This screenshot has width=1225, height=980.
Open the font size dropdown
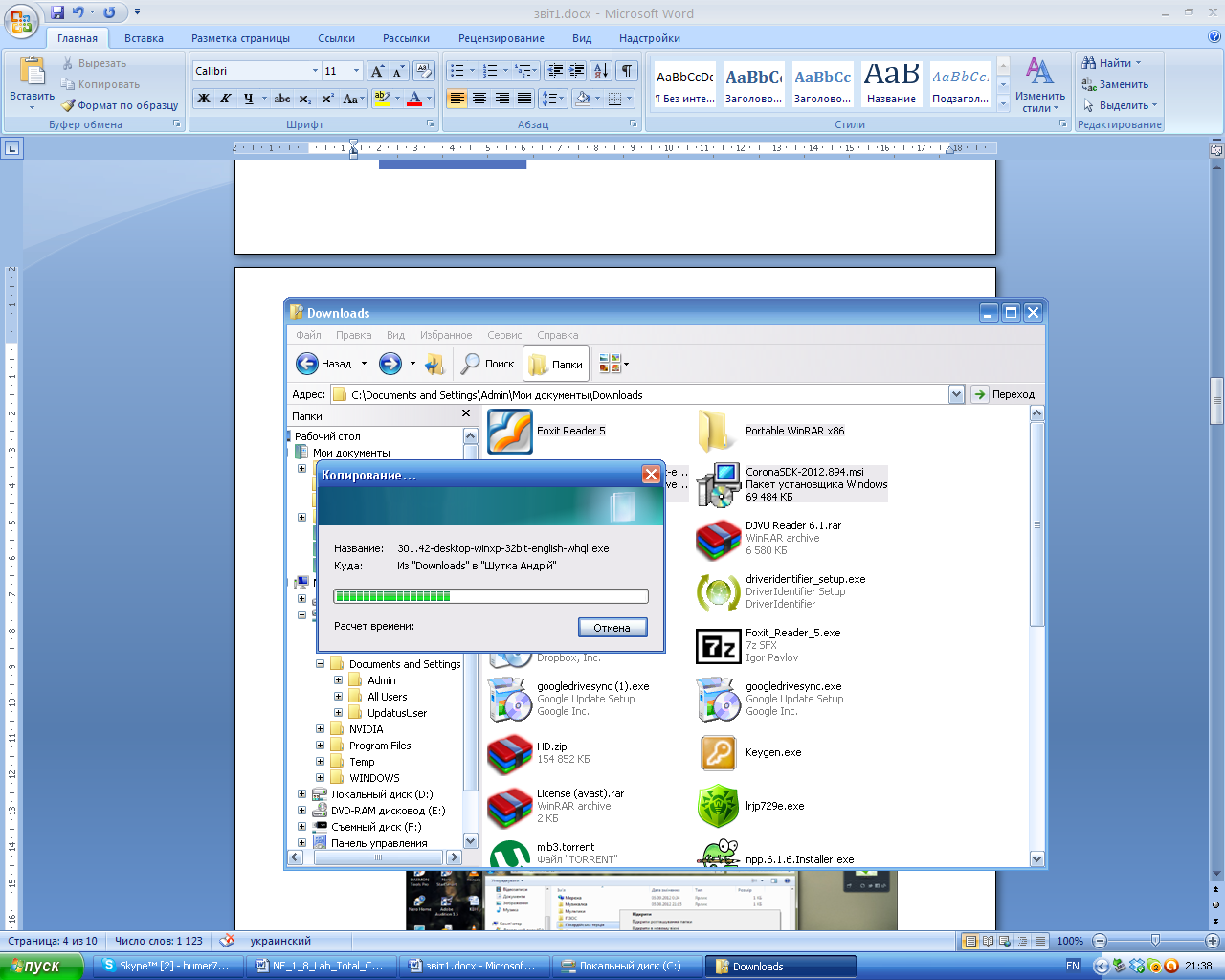coord(357,71)
